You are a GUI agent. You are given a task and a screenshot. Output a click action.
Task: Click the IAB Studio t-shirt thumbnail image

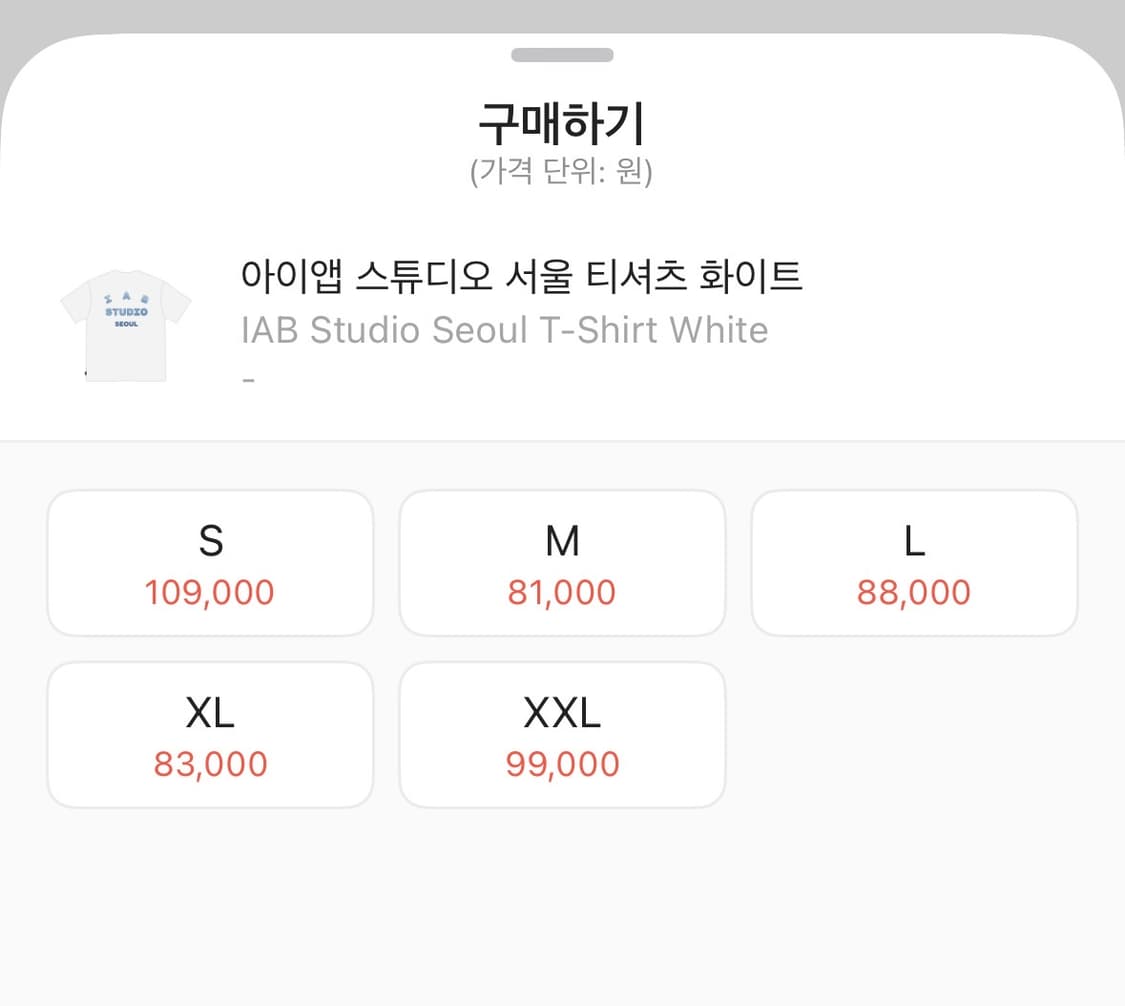click(x=125, y=323)
